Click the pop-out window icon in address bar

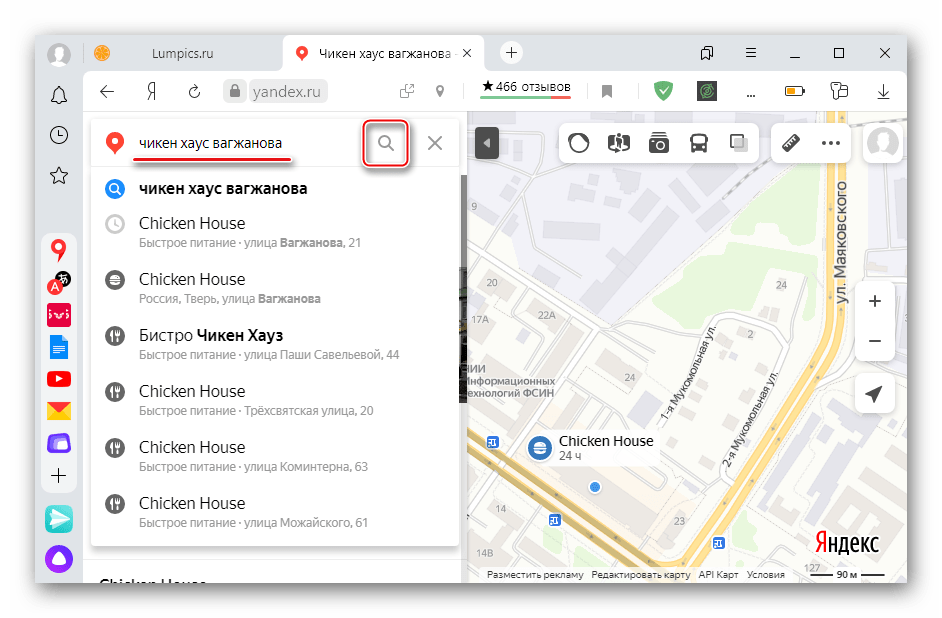pyautogui.click(x=407, y=91)
